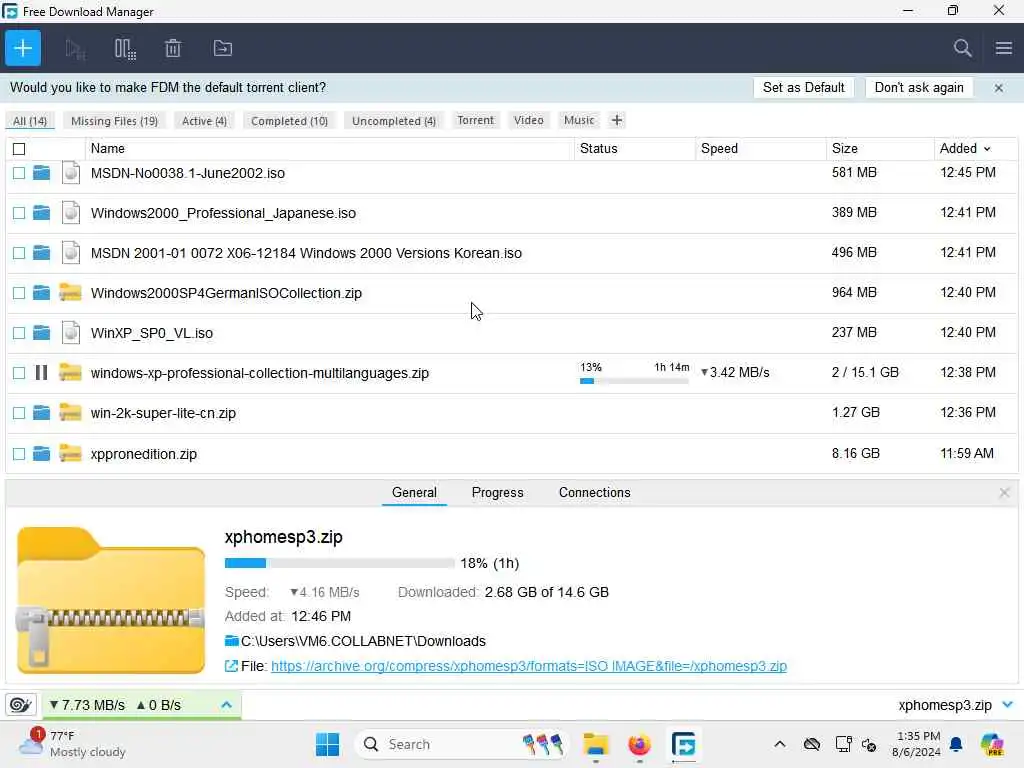The width and height of the screenshot is (1024, 768).
Task: Toggle the select-all header checkbox
Action: pos(19,149)
